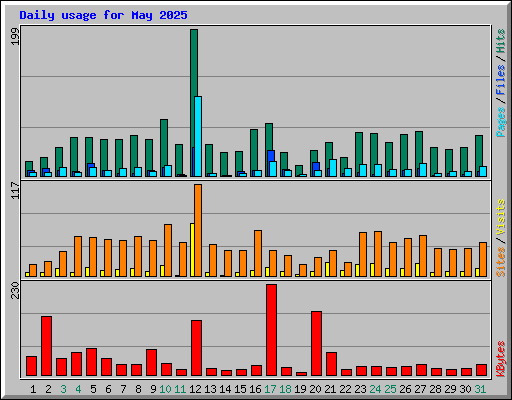Click the "Sites" legend label

click(x=501, y=262)
